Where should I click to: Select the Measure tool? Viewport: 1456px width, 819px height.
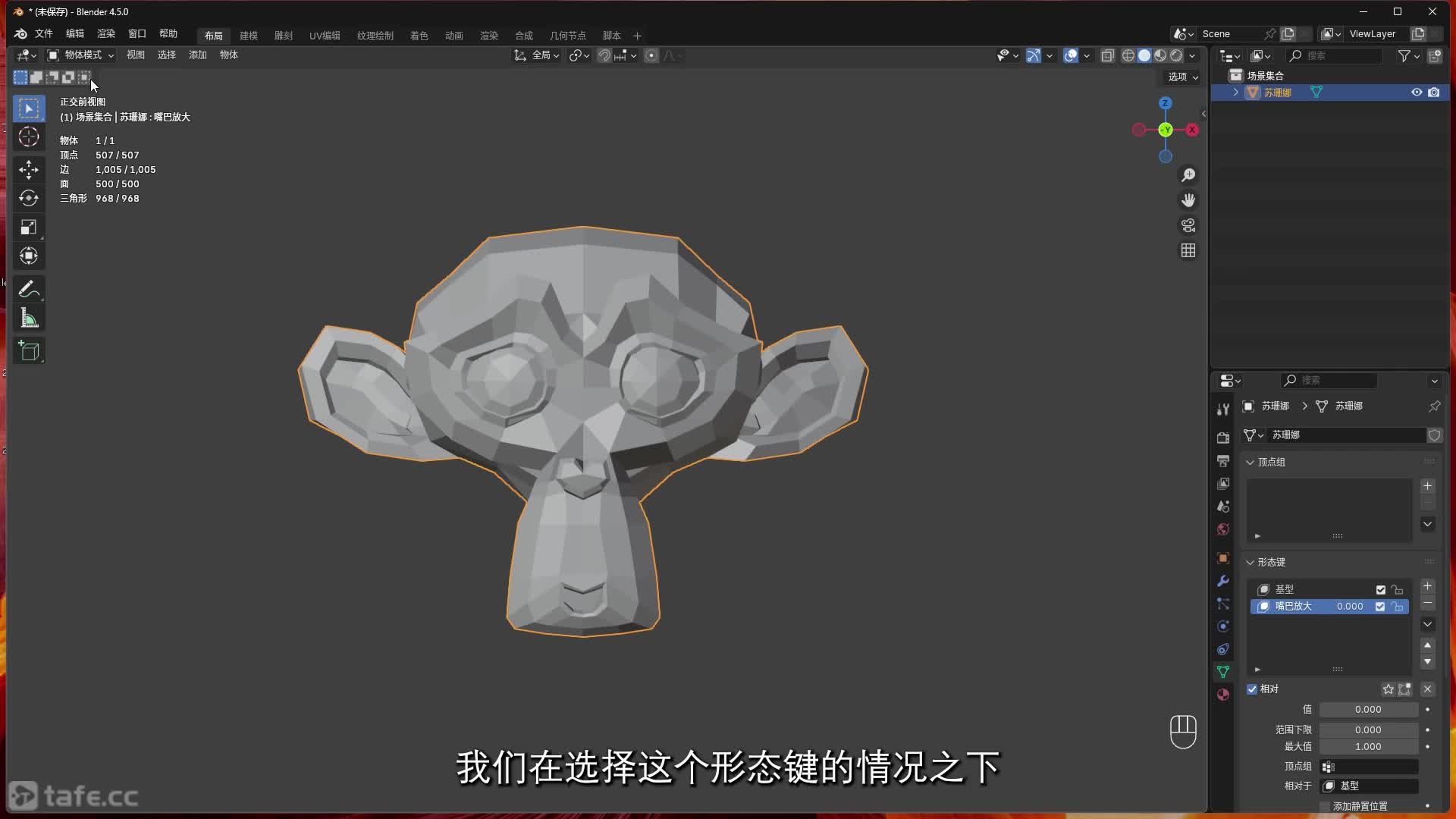click(29, 318)
